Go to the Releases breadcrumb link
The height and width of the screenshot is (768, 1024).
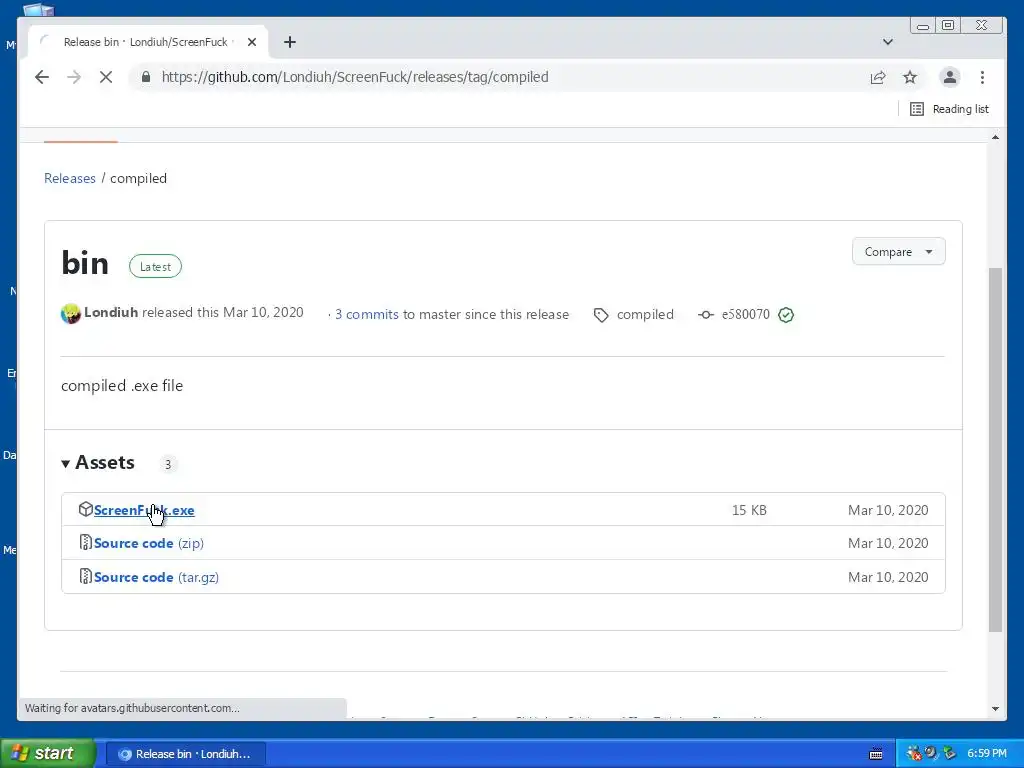click(x=70, y=178)
